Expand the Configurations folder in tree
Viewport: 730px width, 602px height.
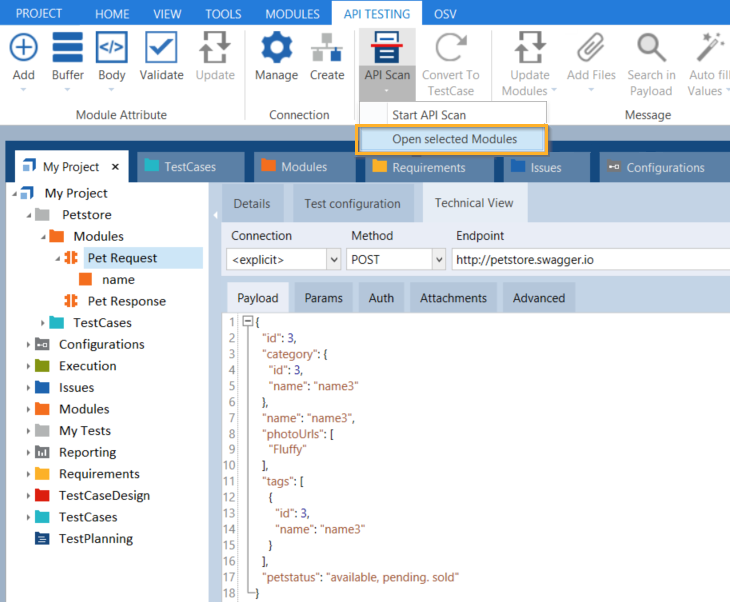click(29, 345)
